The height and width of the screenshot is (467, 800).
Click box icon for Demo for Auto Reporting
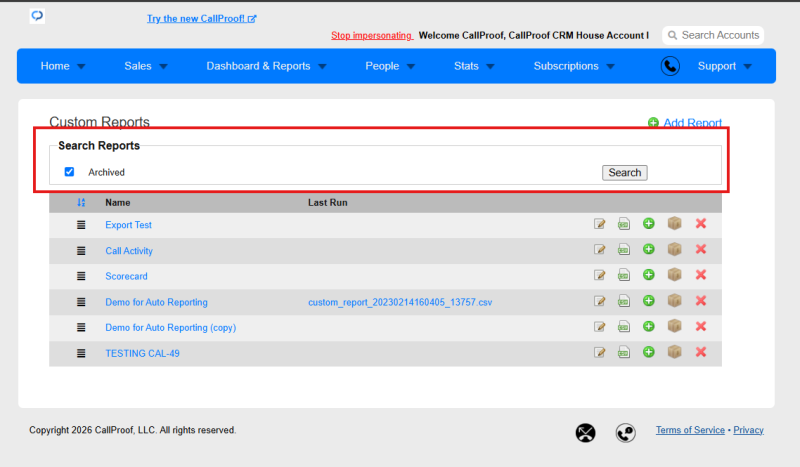tap(674, 300)
